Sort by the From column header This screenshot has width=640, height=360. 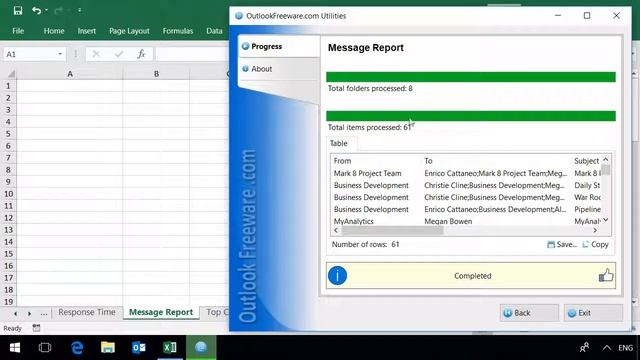(x=342, y=161)
